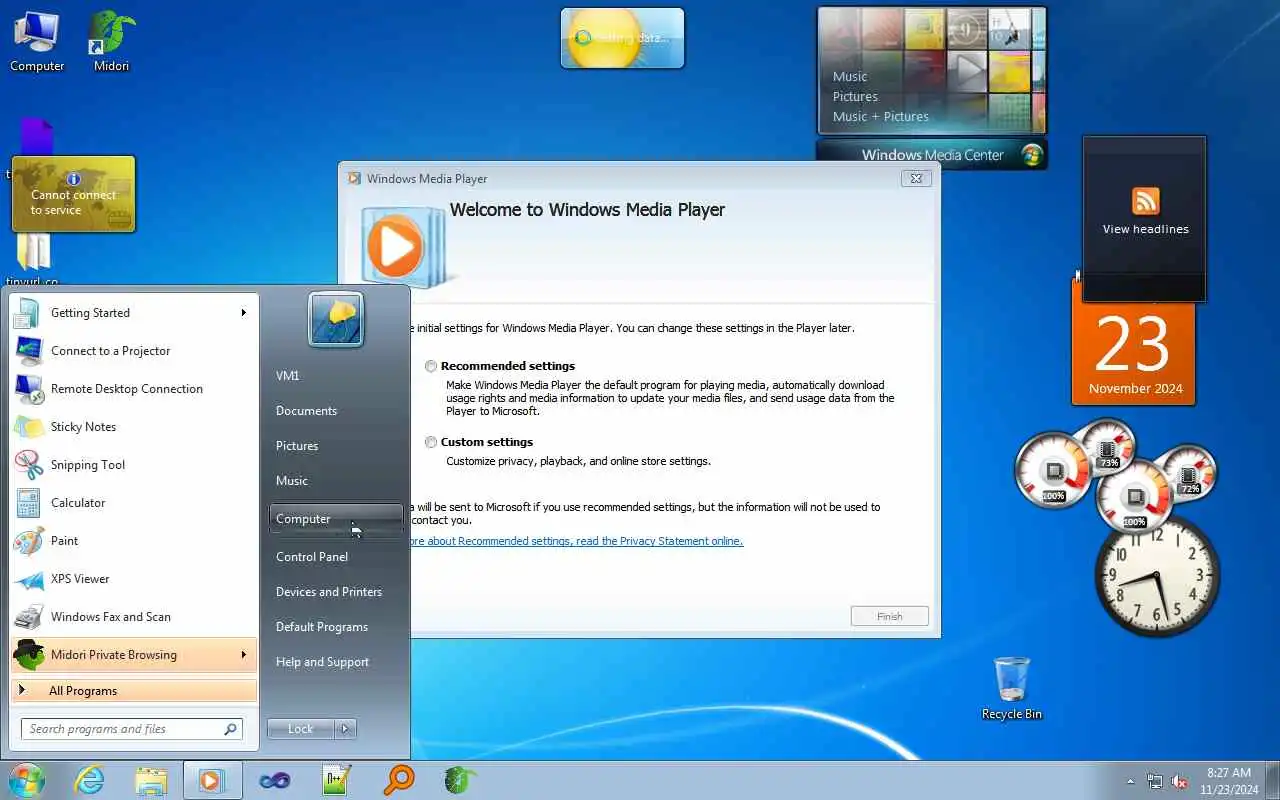Open Paint from the Start menu
This screenshot has height=800, width=1280.
tap(133, 541)
